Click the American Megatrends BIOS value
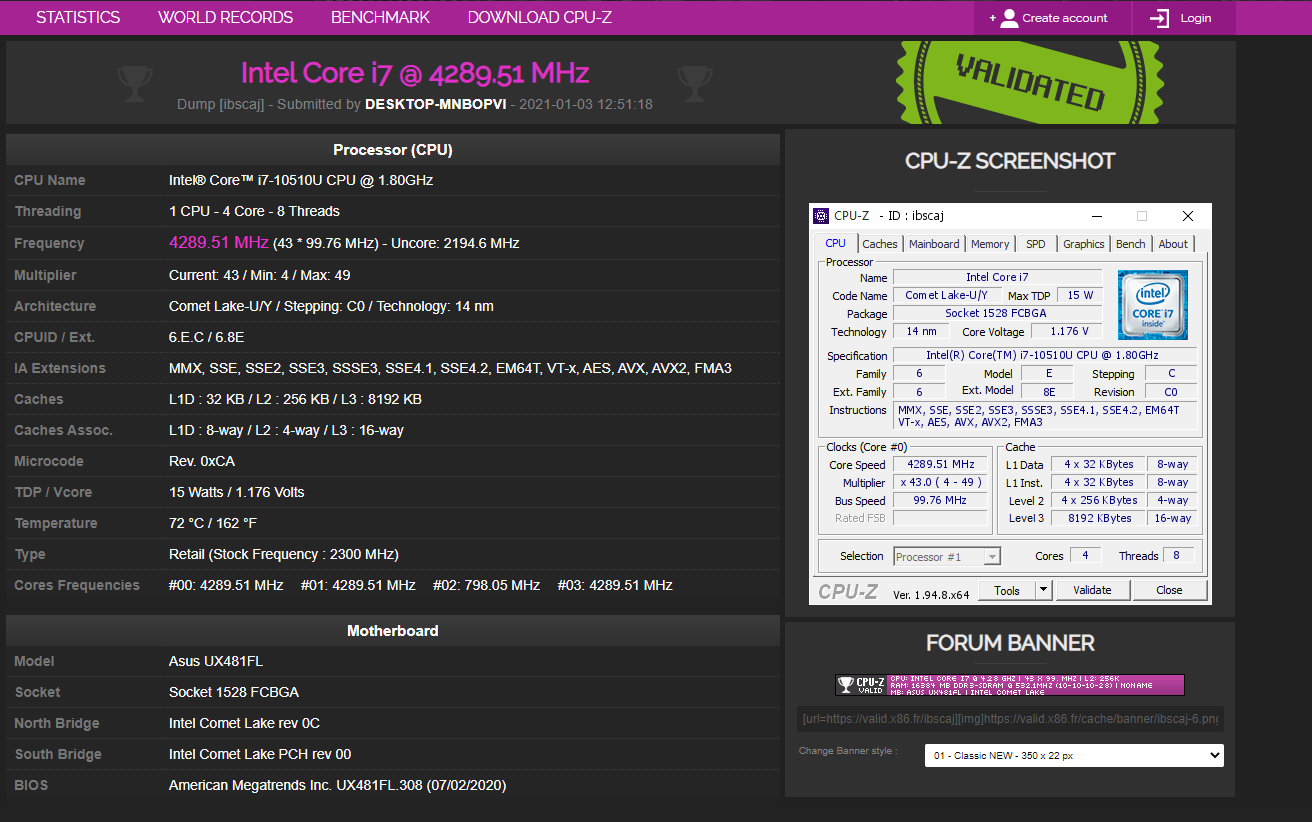Viewport: 1312px width, 822px height. (x=338, y=785)
